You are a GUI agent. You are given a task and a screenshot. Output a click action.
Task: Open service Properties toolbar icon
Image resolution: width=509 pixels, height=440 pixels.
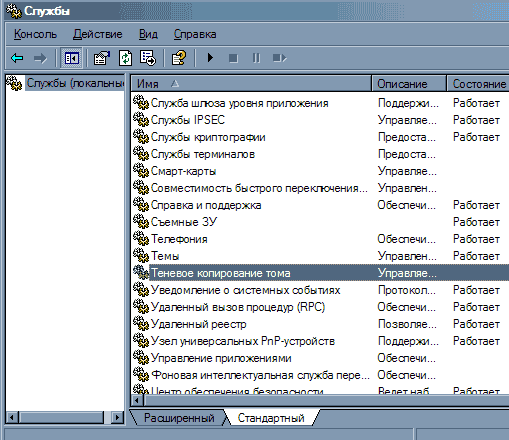click(102, 58)
